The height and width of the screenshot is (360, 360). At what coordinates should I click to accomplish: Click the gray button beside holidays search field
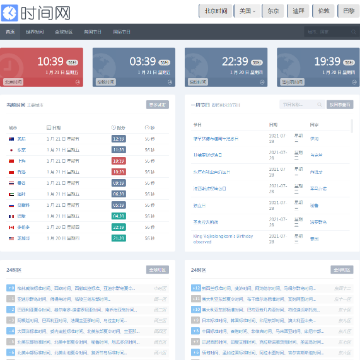pos(340,105)
